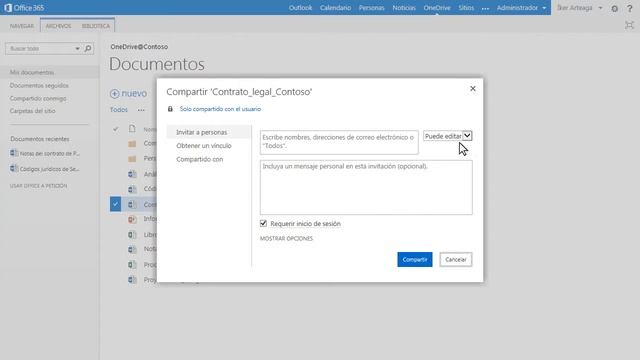Click the nuevo document link

pyautogui.click(x=134, y=94)
